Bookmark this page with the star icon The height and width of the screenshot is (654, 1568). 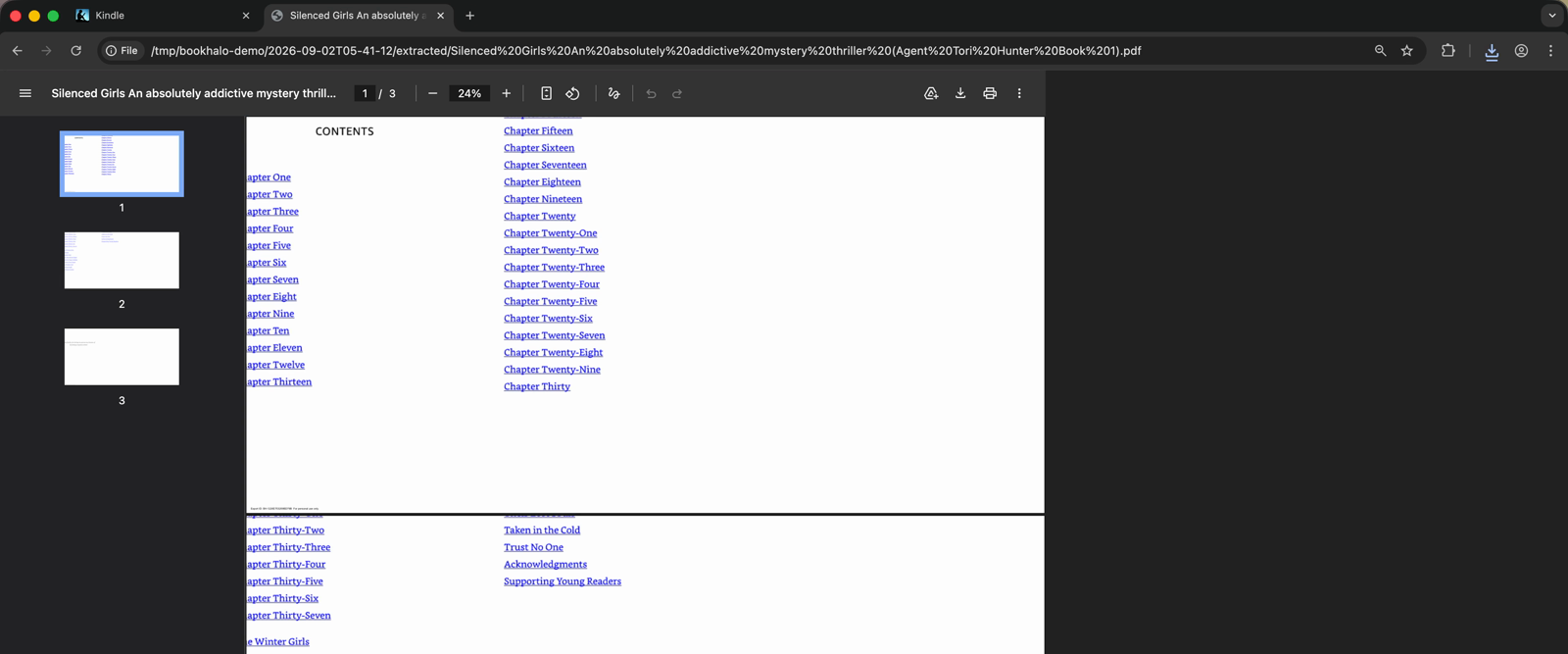(1407, 51)
